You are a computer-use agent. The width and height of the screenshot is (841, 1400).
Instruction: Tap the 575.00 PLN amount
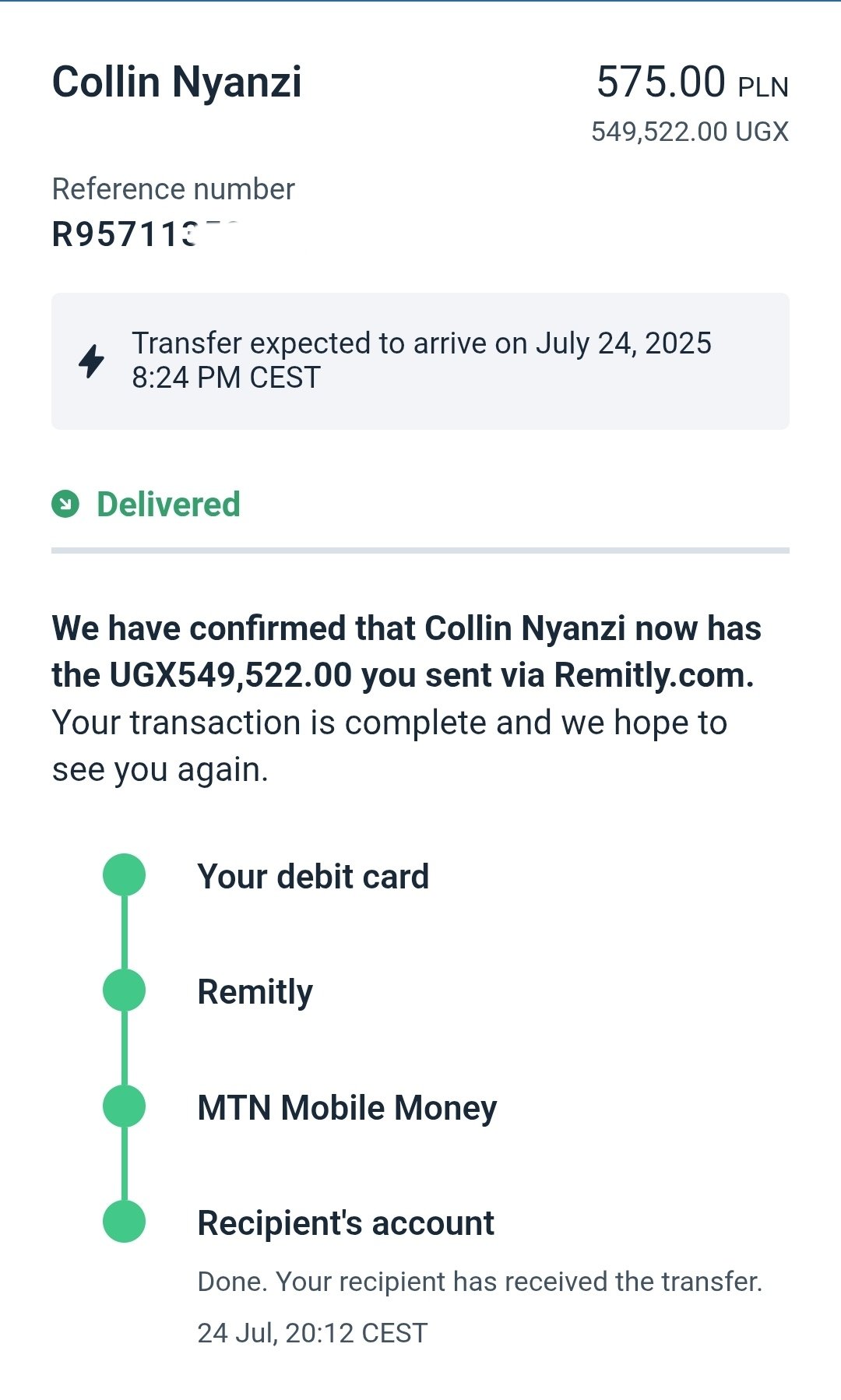[x=692, y=82]
